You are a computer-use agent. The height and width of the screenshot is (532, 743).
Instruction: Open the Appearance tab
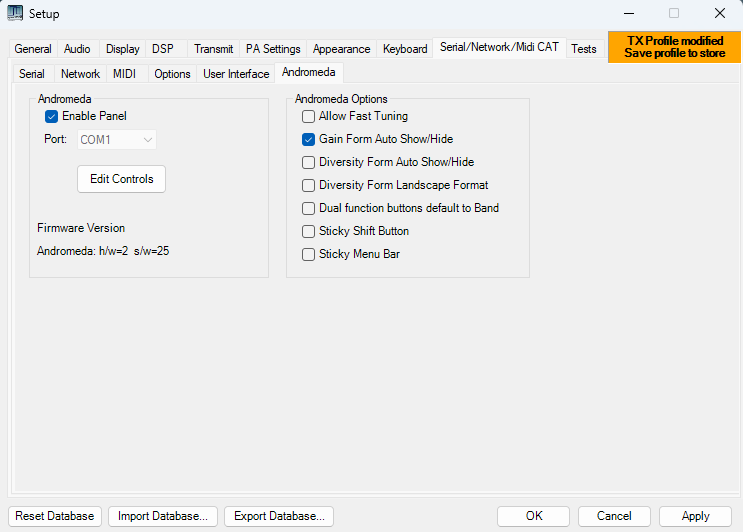[341, 49]
